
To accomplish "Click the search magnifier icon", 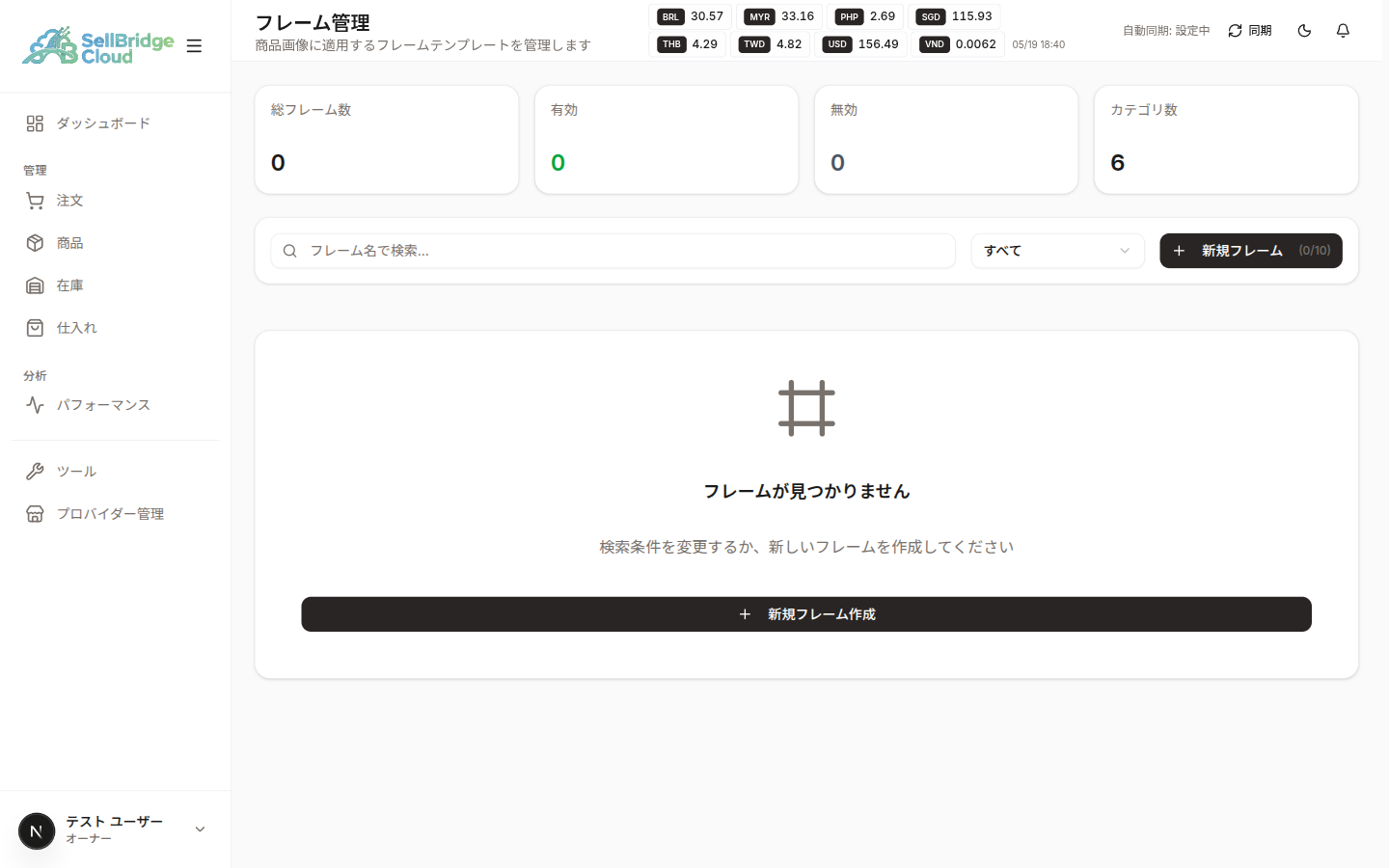I will (289, 251).
